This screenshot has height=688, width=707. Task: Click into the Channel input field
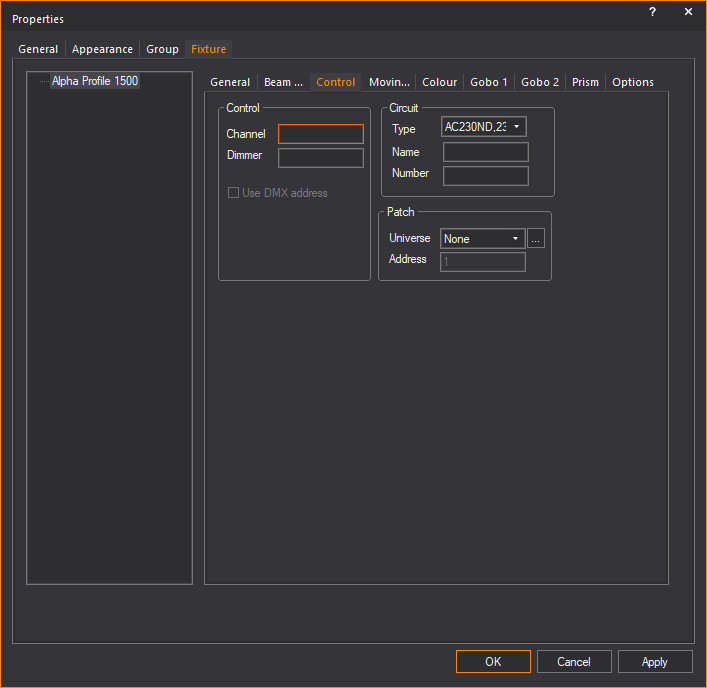tap(321, 134)
